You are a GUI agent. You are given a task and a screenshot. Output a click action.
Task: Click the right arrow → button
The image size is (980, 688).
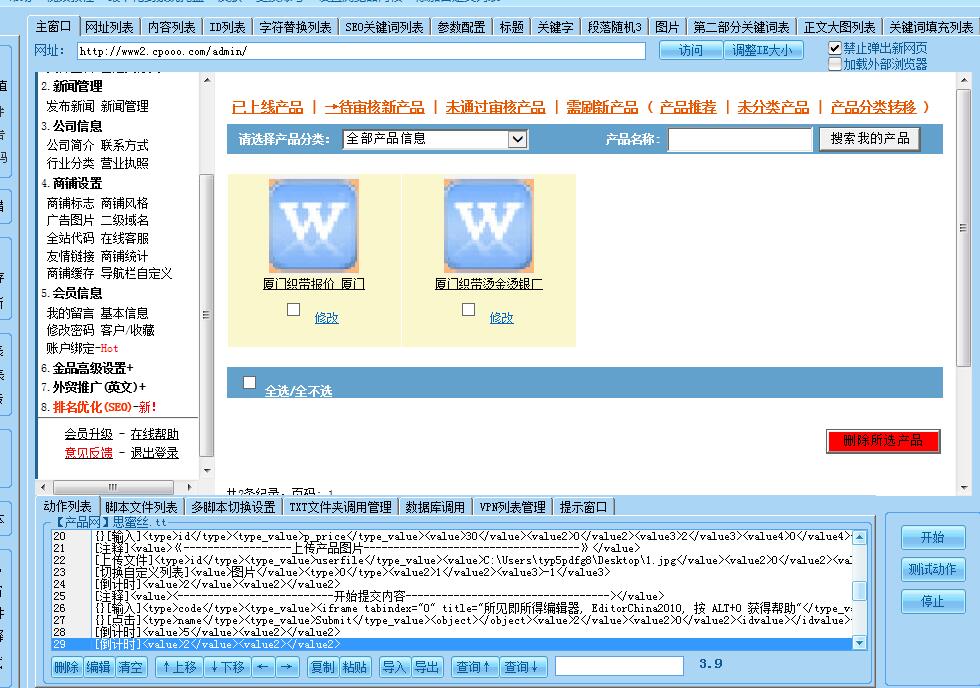[x=286, y=667]
